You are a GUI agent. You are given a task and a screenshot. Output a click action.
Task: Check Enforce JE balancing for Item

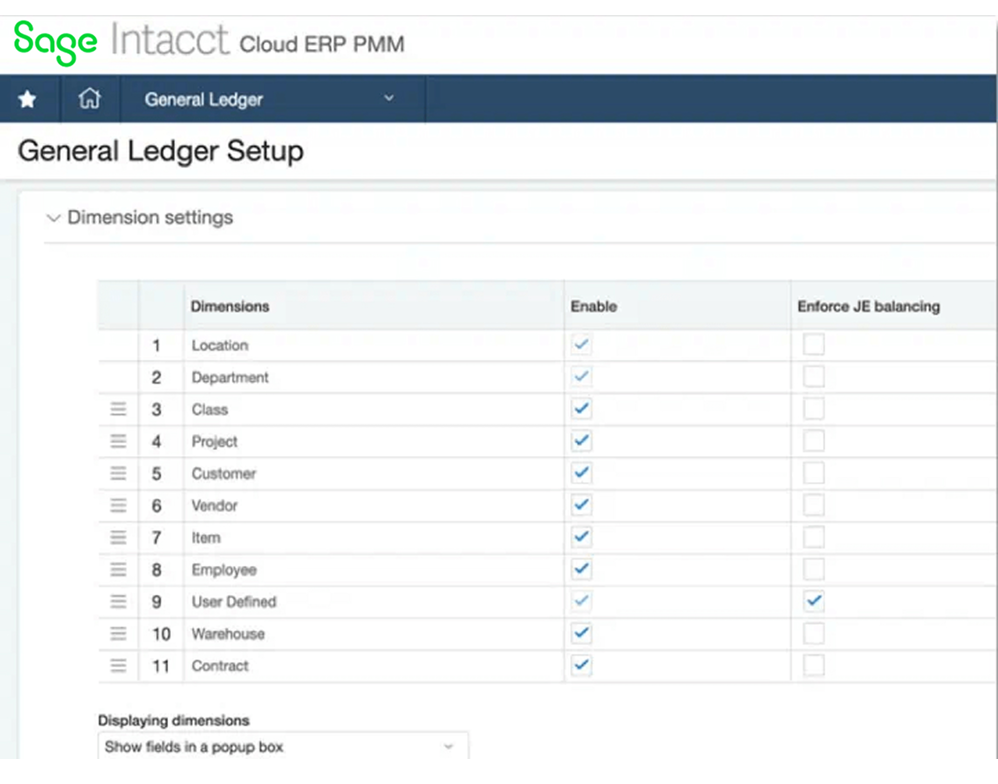pos(813,536)
